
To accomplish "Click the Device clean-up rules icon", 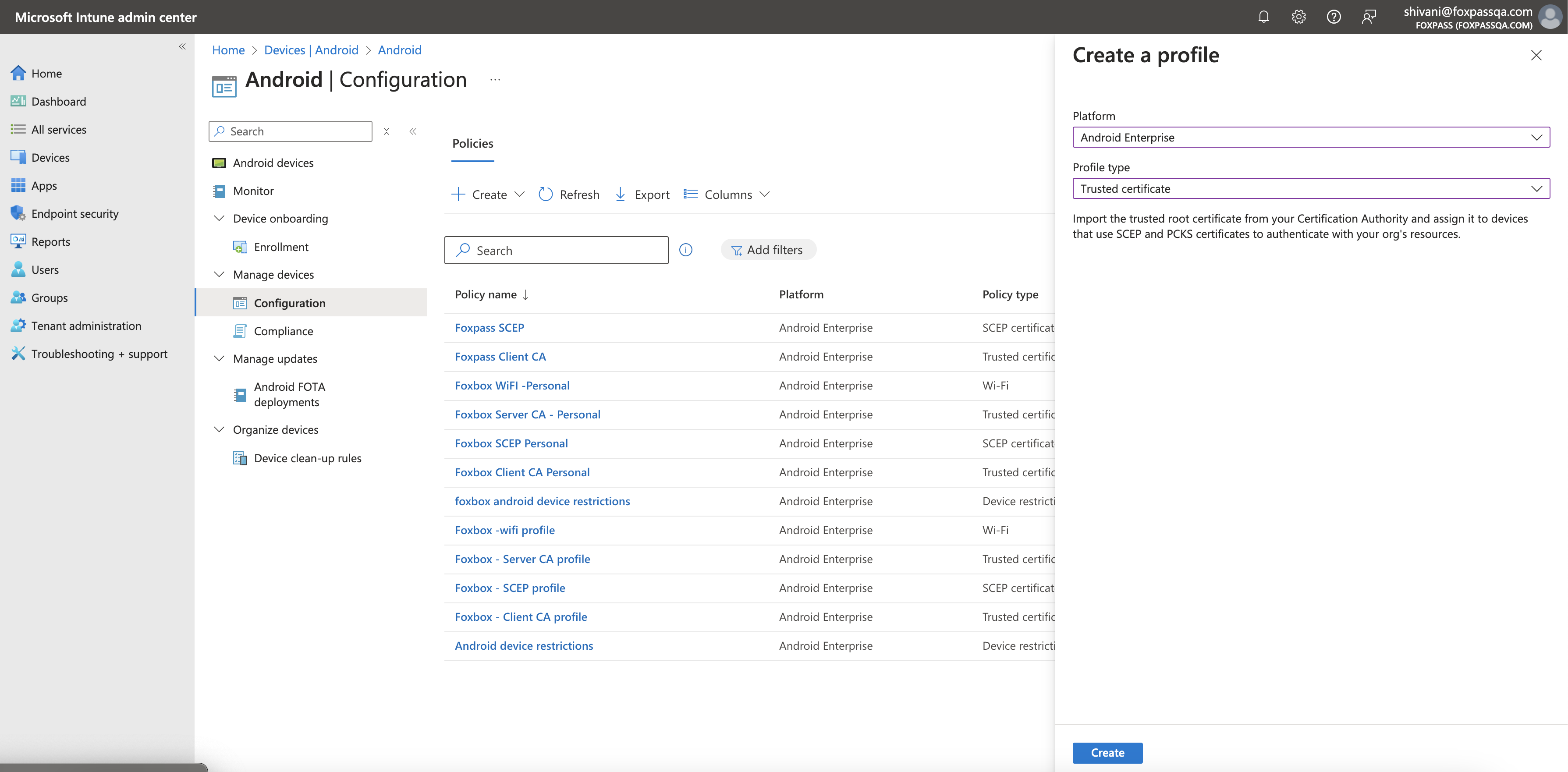I will [240, 458].
